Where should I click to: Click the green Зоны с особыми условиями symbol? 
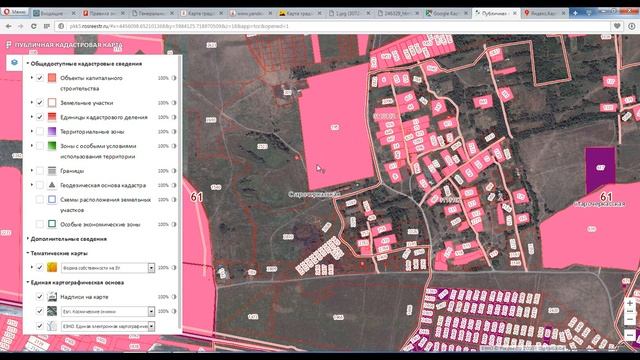(52, 146)
